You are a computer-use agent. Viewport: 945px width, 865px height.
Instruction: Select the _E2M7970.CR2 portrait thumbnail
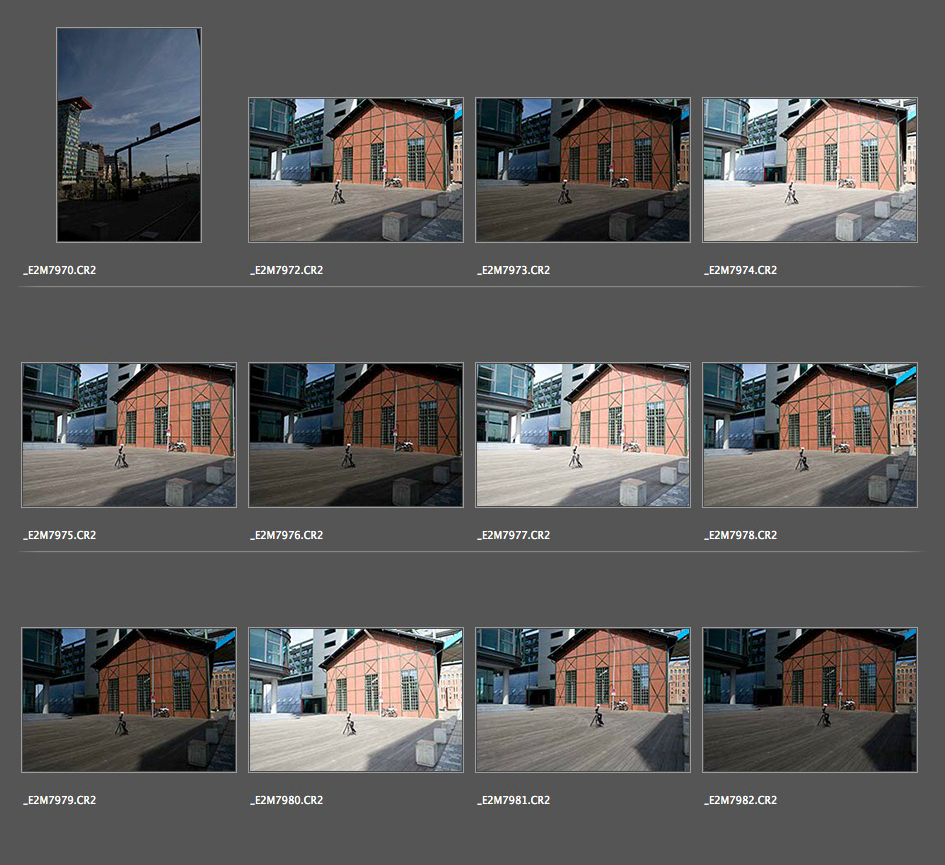(x=128, y=135)
